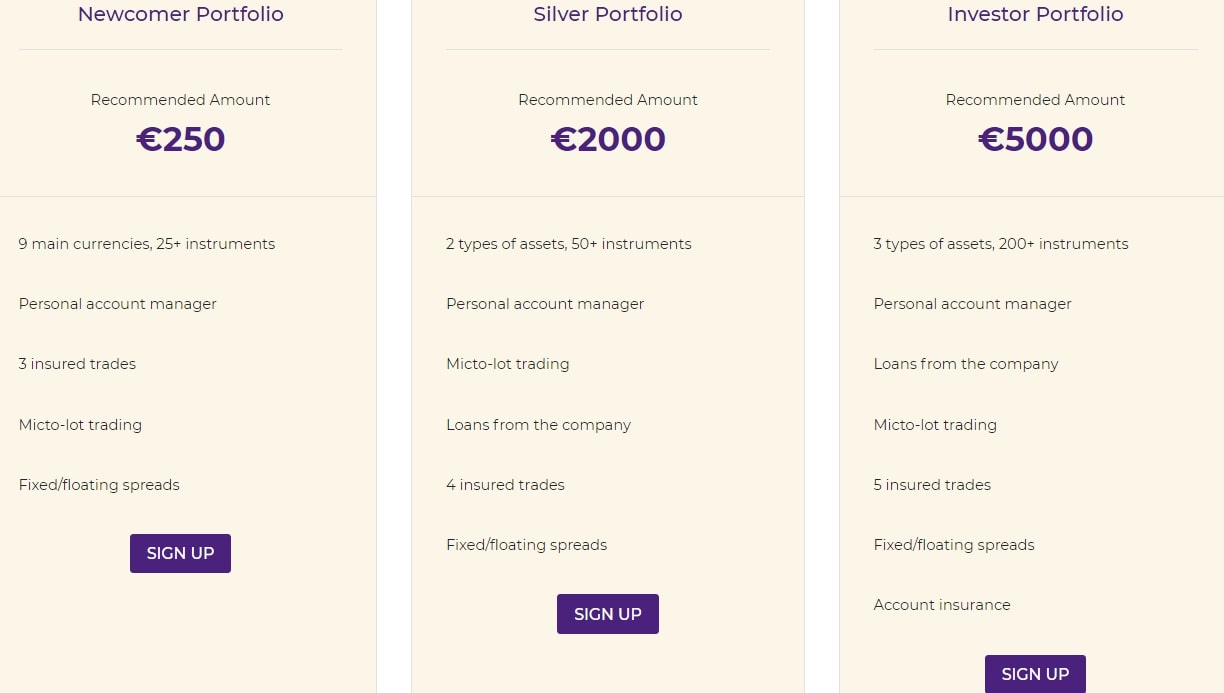Click SIGN UP under Newcomer Portfolio

pyautogui.click(x=180, y=553)
